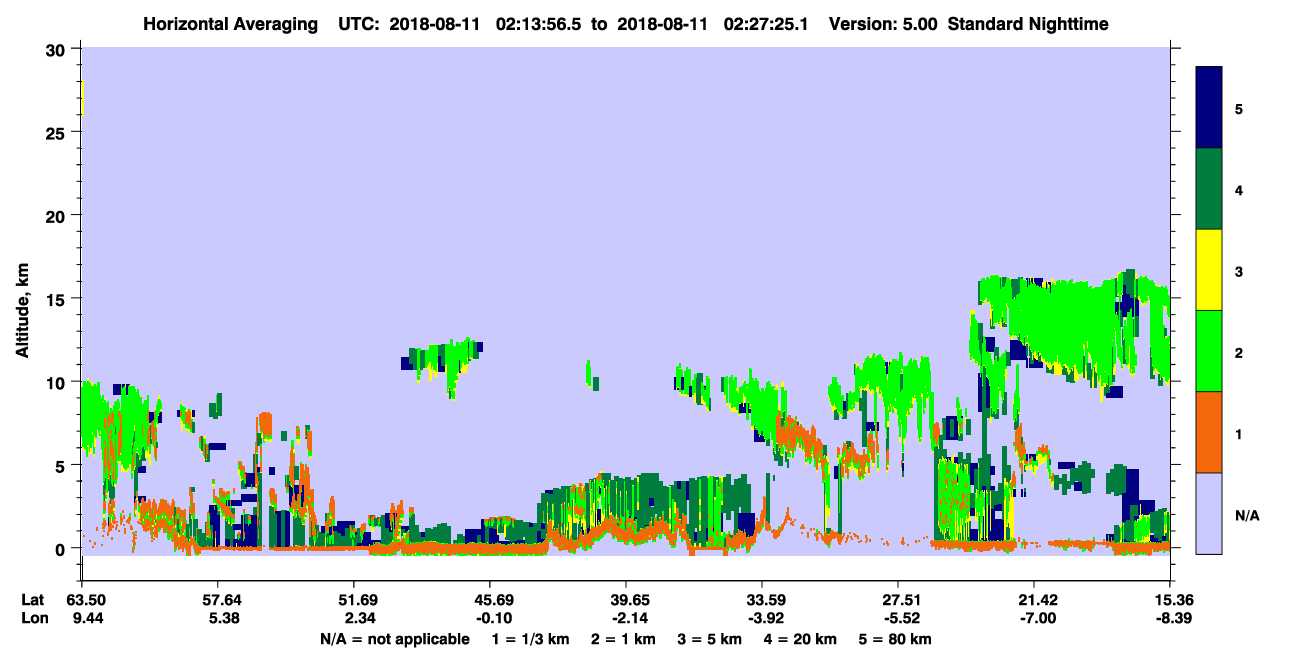Select latitude value 63.50
This screenshot has width=1300, height=667.
click(x=86, y=600)
